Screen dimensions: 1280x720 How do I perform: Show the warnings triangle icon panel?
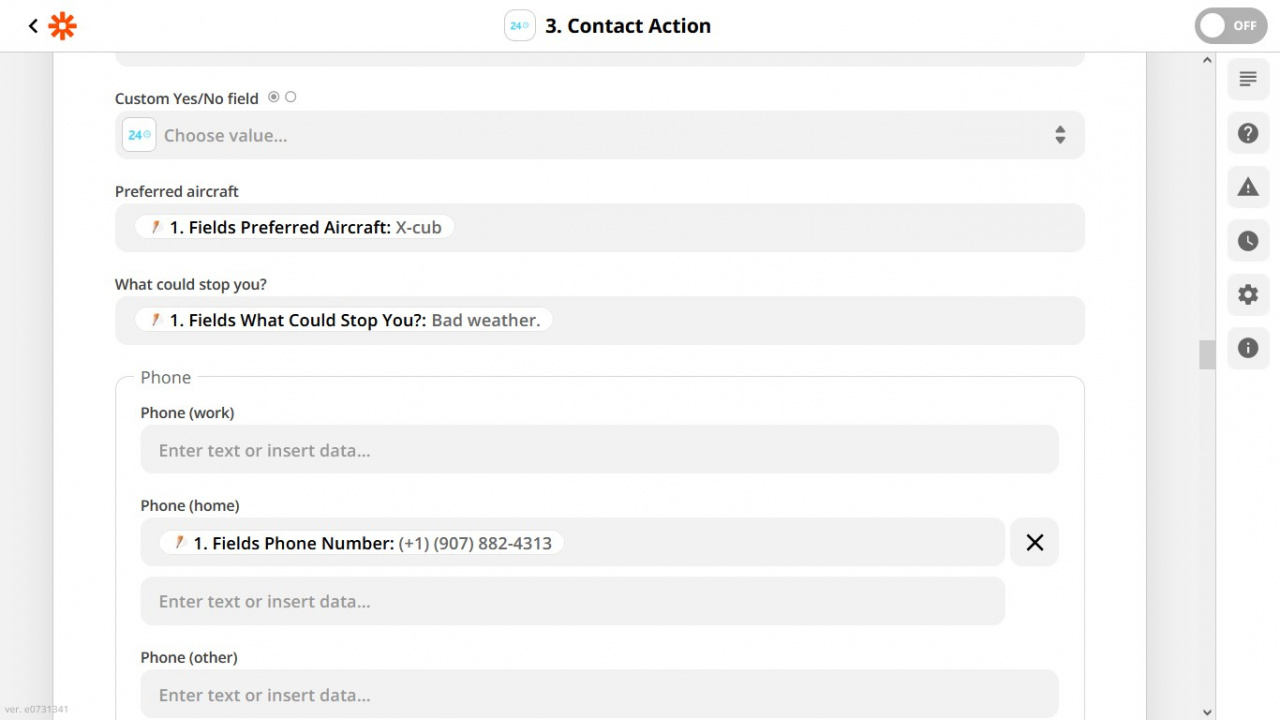coord(1248,187)
